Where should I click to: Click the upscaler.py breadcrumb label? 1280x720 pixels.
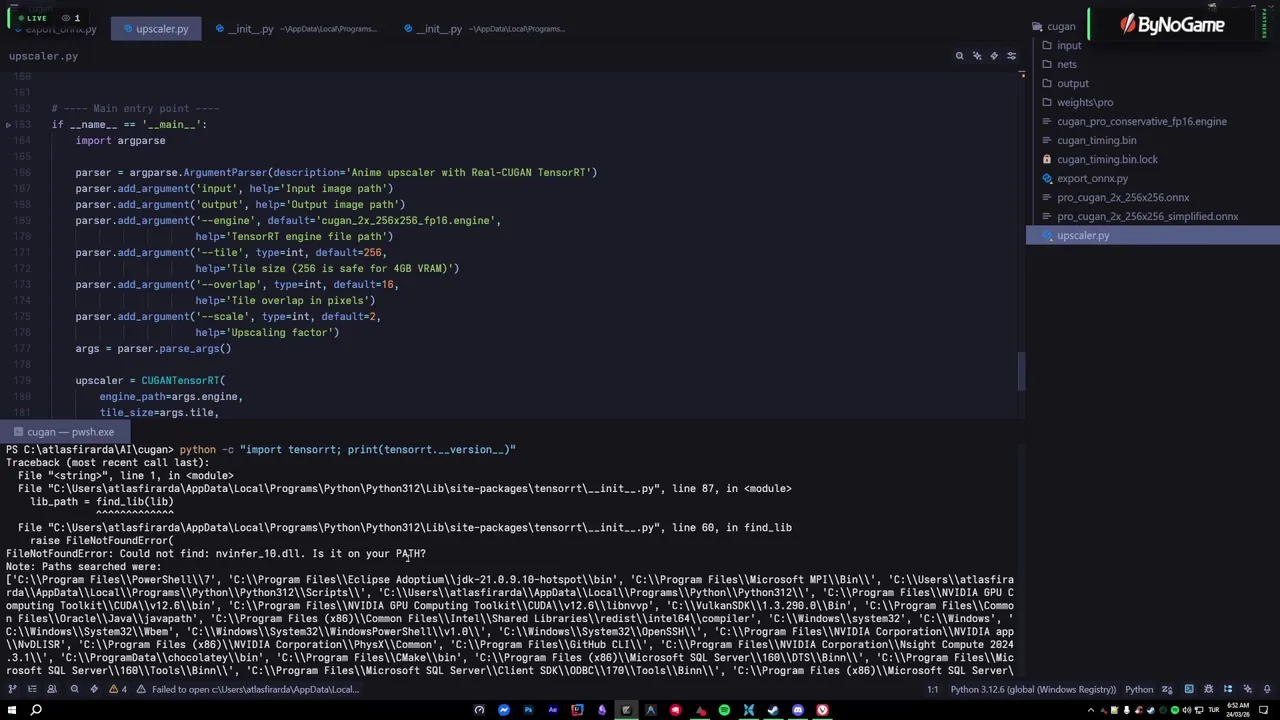click(x=43, y=56)
